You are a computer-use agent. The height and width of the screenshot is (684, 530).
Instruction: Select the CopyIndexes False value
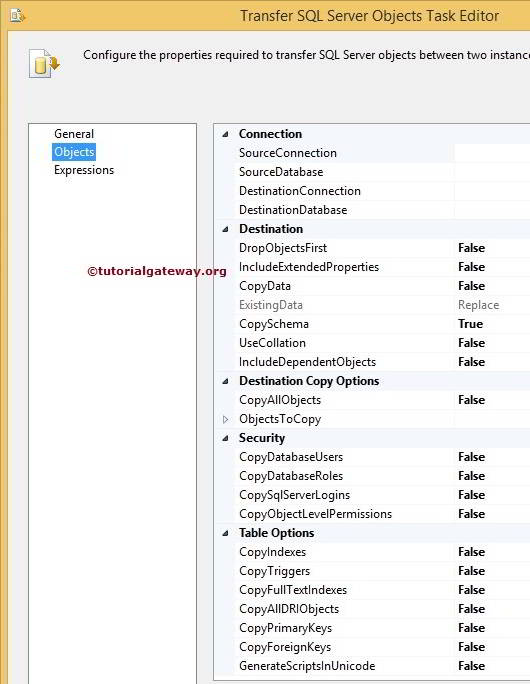[x=472, y=552]
